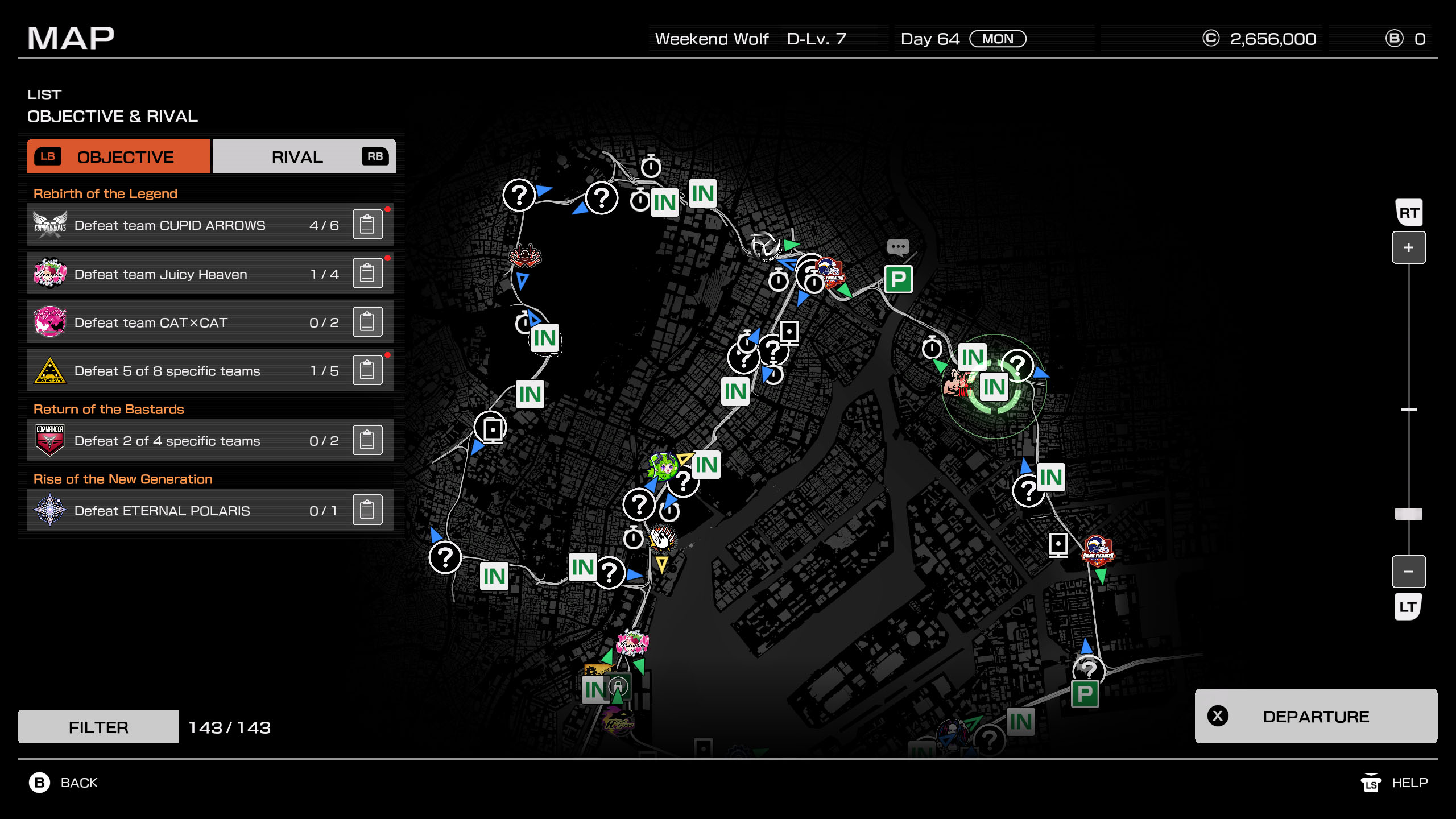This screenshot has width=1456, height=819.
Task: Click the Juicy Heaven team emblem on map
Action: click(632, 643)
